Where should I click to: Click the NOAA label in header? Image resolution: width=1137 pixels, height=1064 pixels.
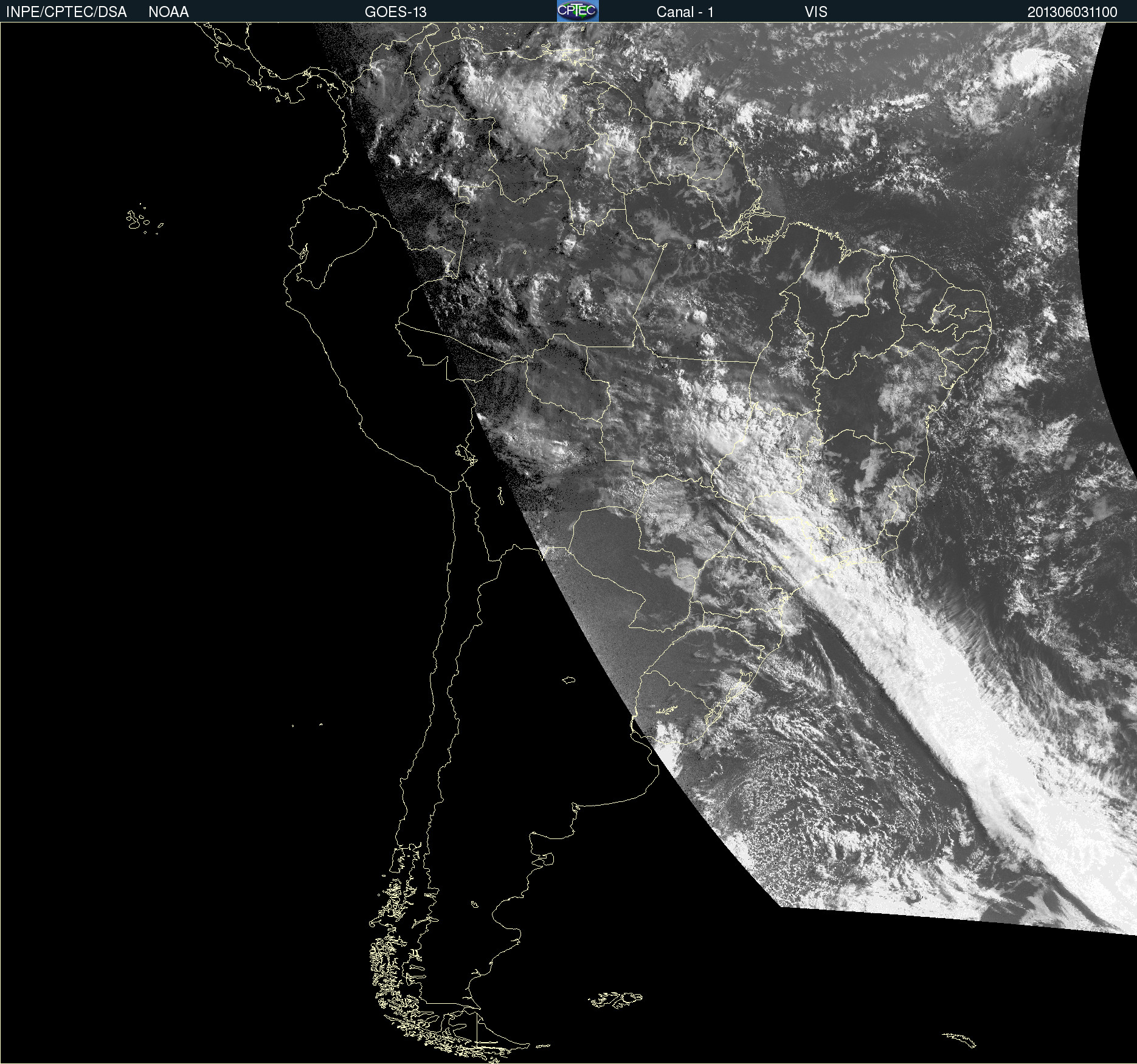coord(168,12)
